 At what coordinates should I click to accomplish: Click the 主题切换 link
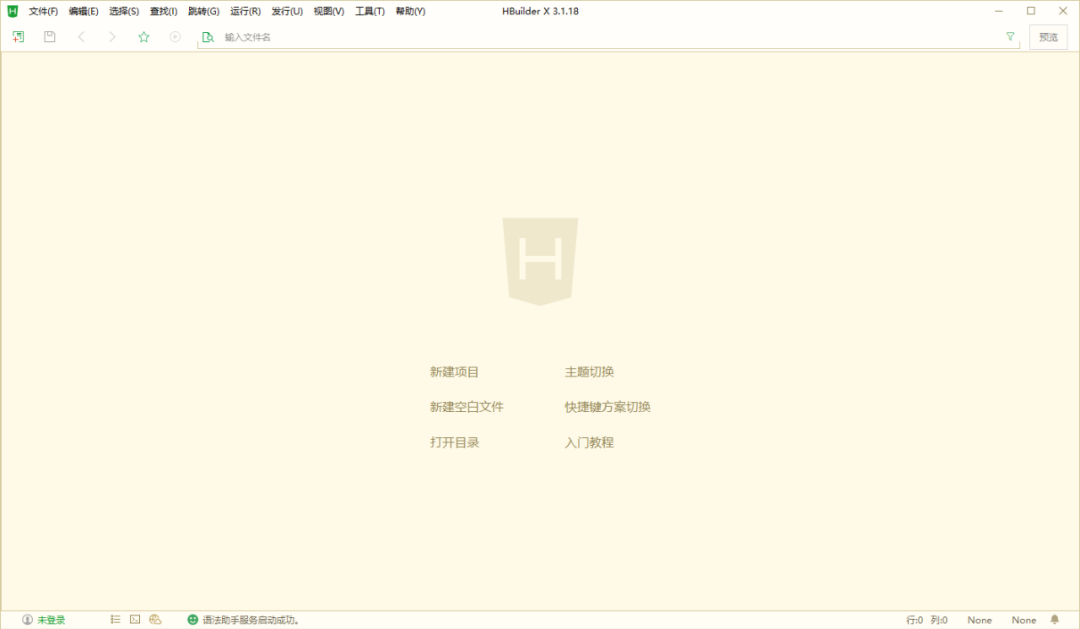pos(589,372)
